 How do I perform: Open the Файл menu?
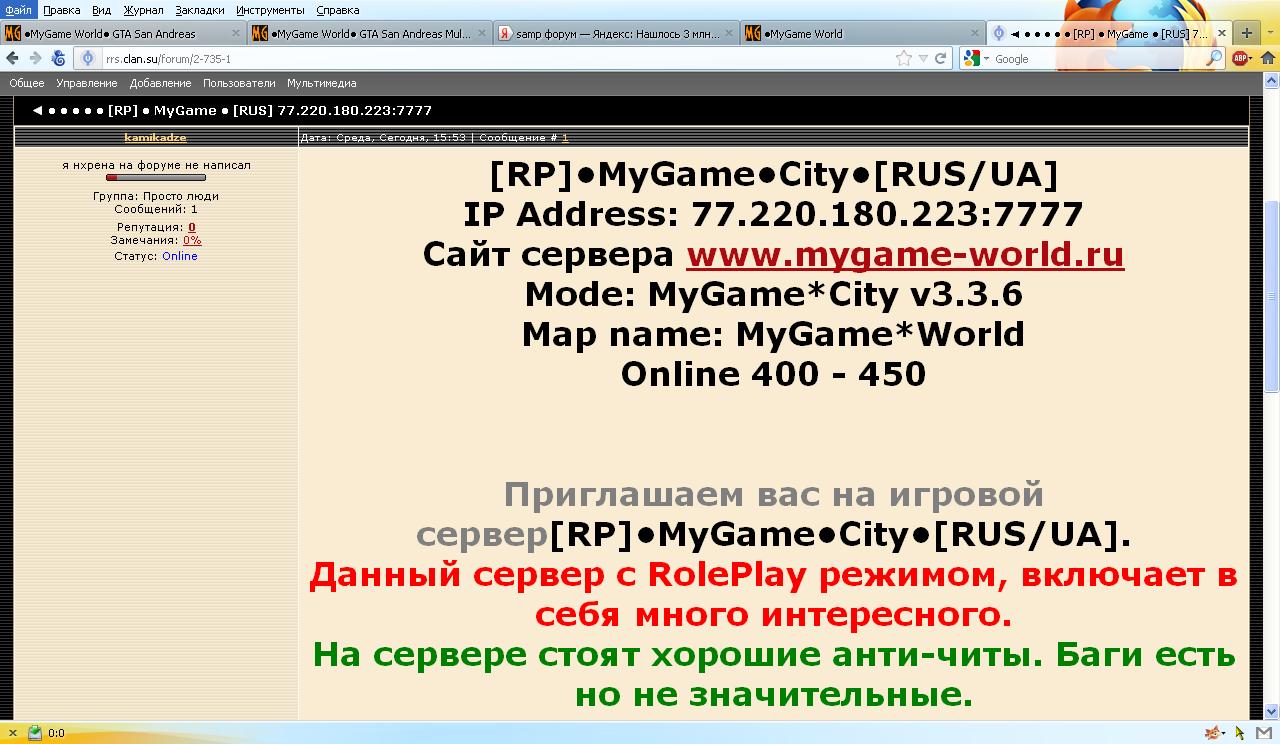pyautogui.click(x=18, y=10)
